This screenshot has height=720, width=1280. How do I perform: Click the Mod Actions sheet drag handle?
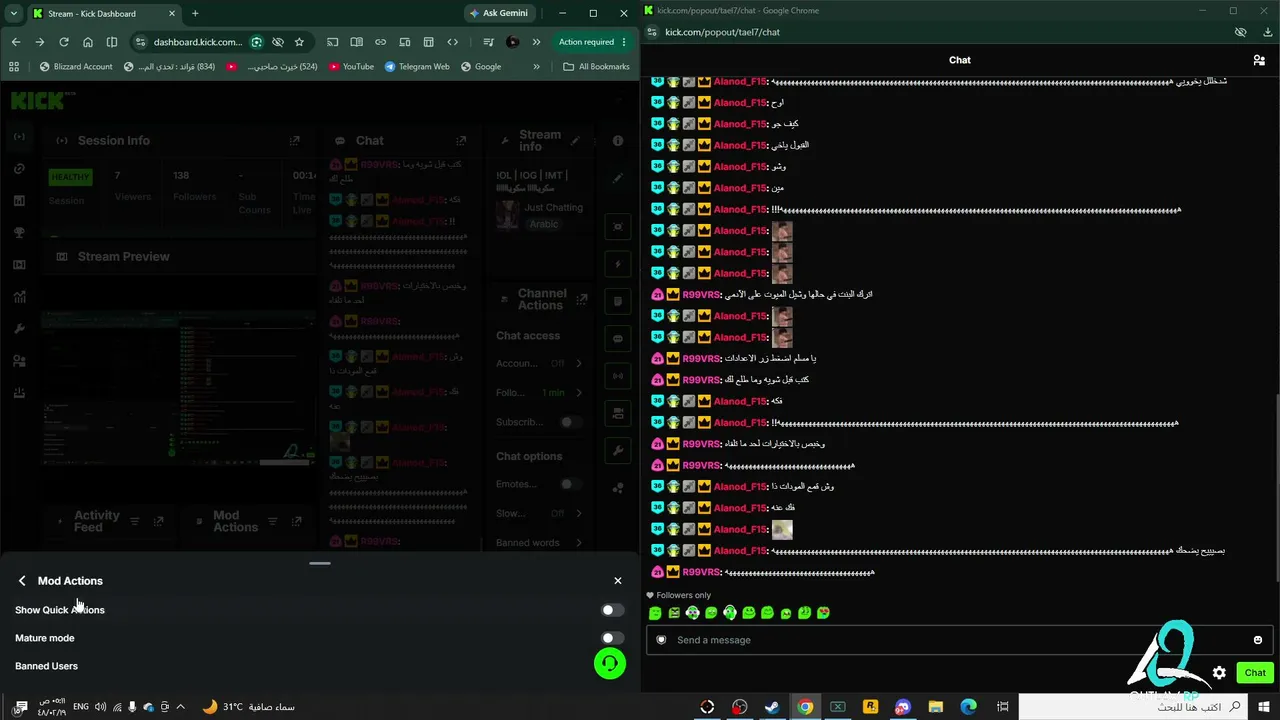[x=320, y=564]
